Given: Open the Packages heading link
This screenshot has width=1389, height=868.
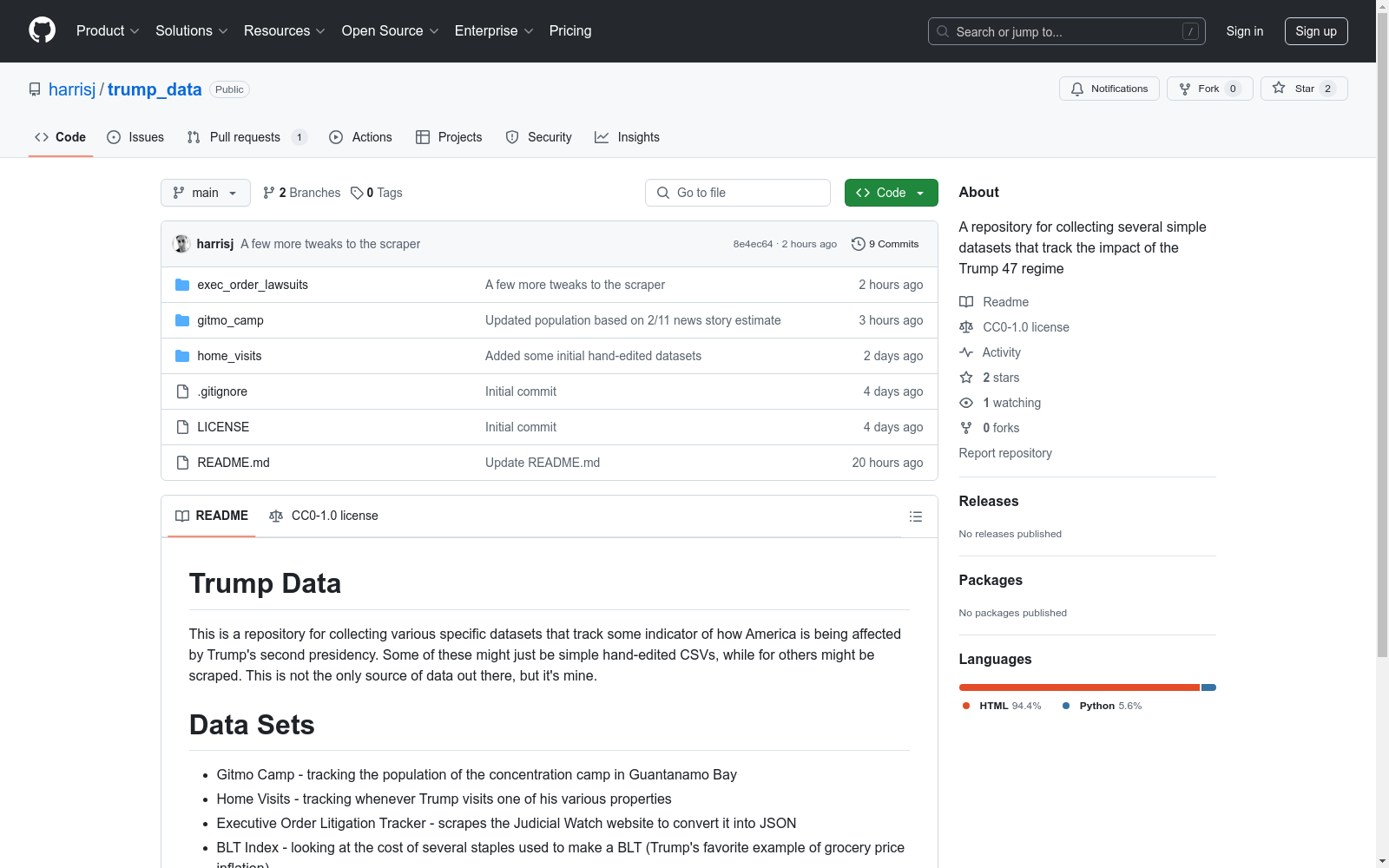Looking at the screenshot, I should coord(991,580).
